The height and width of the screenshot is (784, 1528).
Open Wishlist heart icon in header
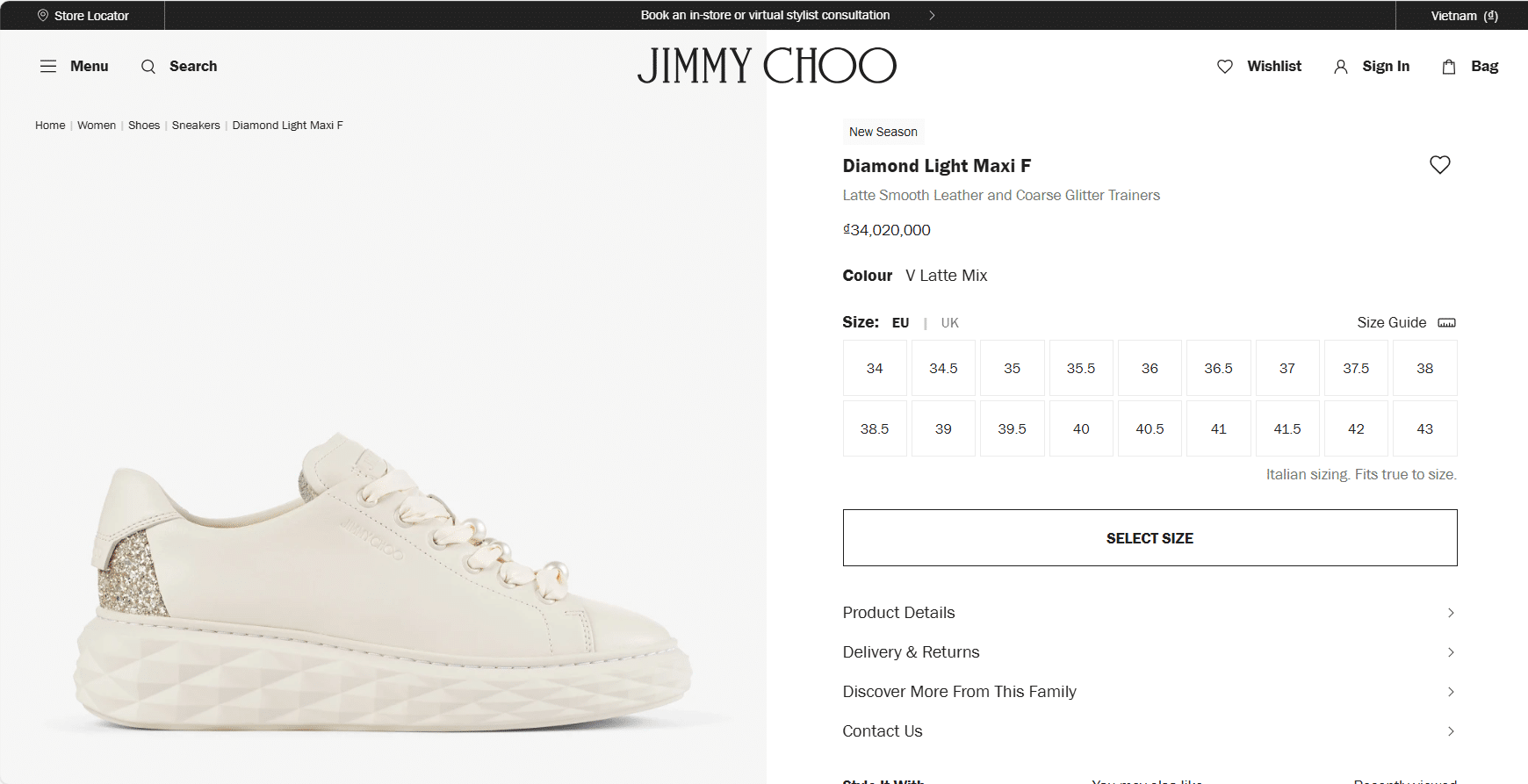click(x=1225, y=67)
